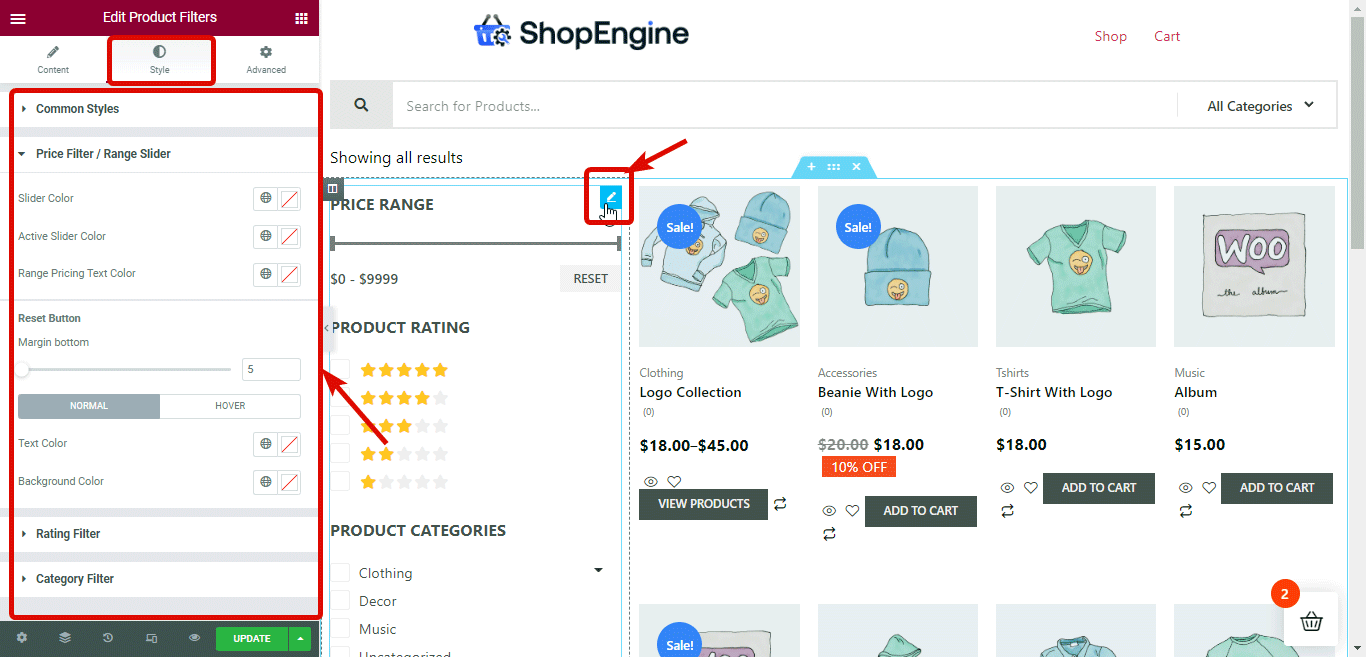This screenshot has width=1366, height=657.
Task: Check the Decor category checkbox
Action: tap(340, 601)
